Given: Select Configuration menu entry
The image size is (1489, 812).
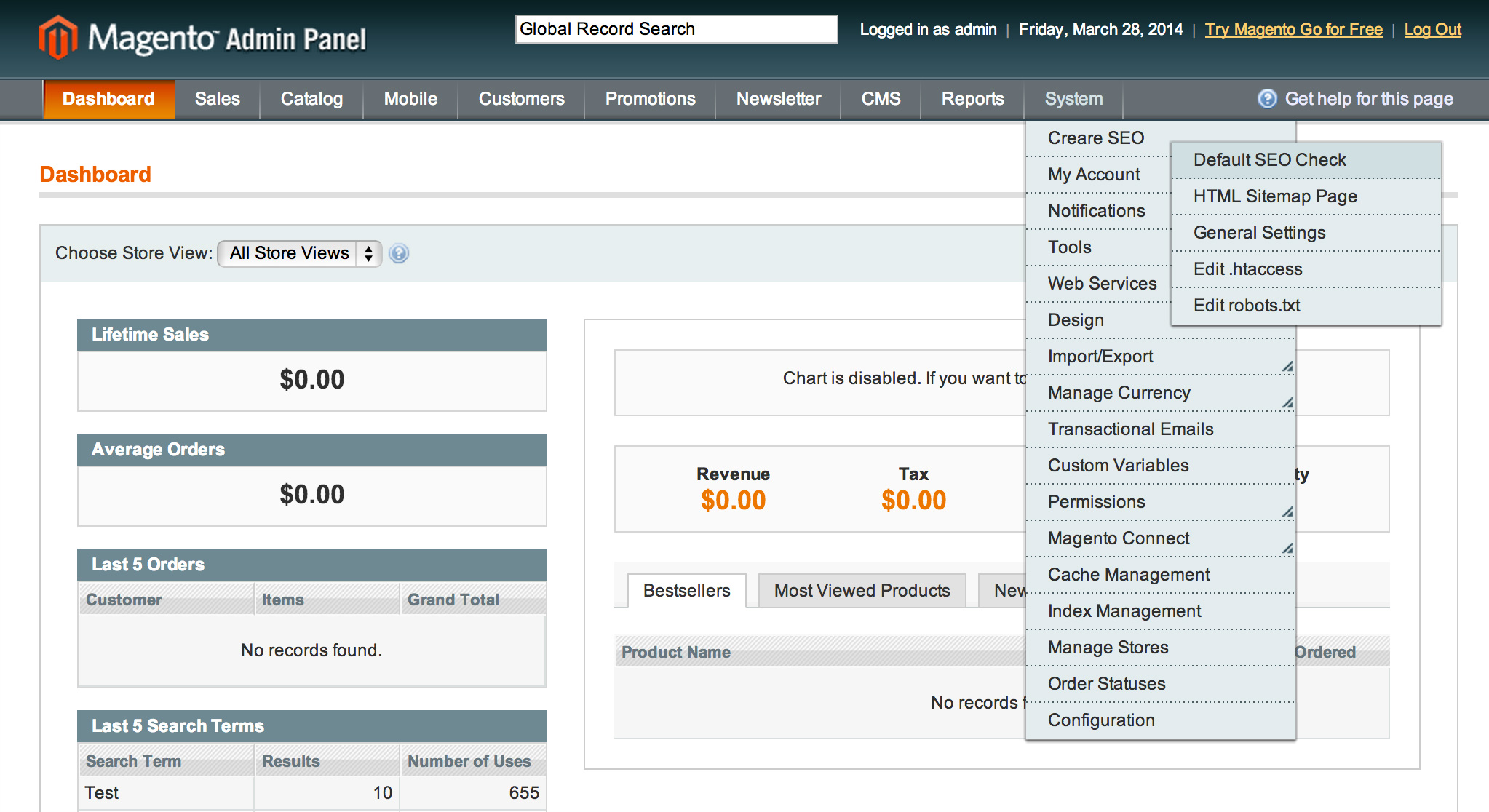Looking at the screenshot, I should 1160,720.
